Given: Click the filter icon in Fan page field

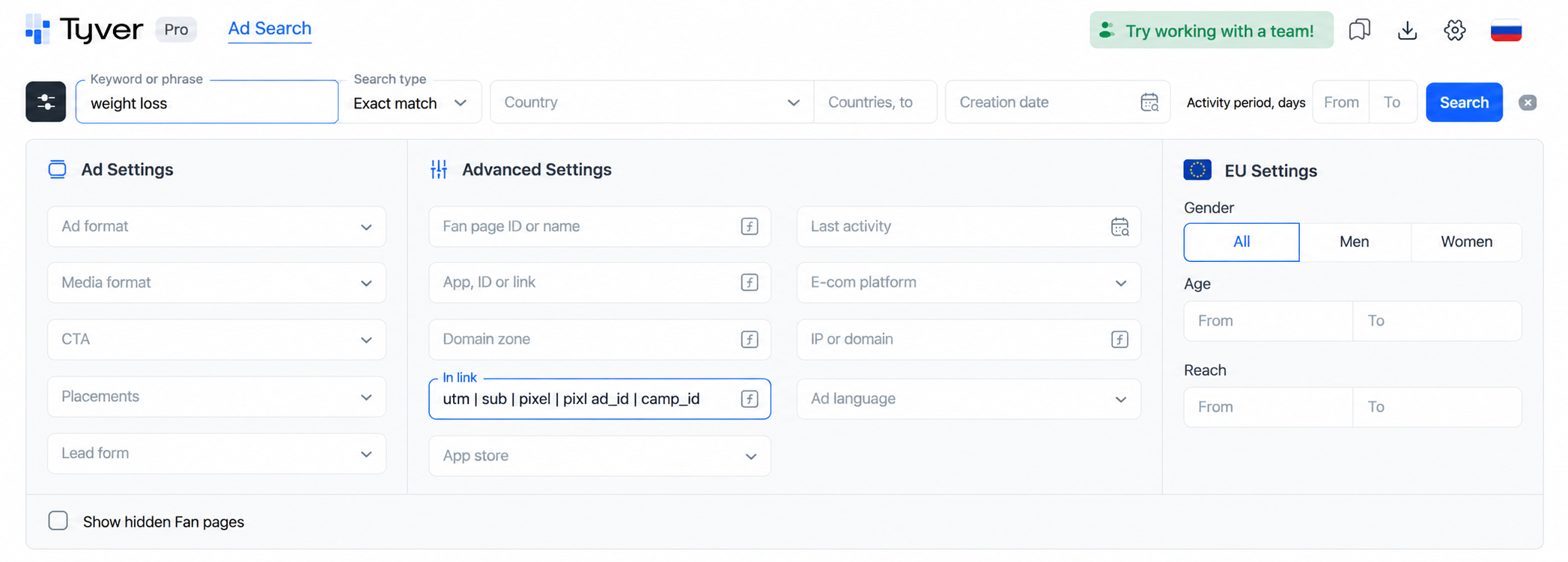Looking at the screenshot, I should tap(750, 227).
